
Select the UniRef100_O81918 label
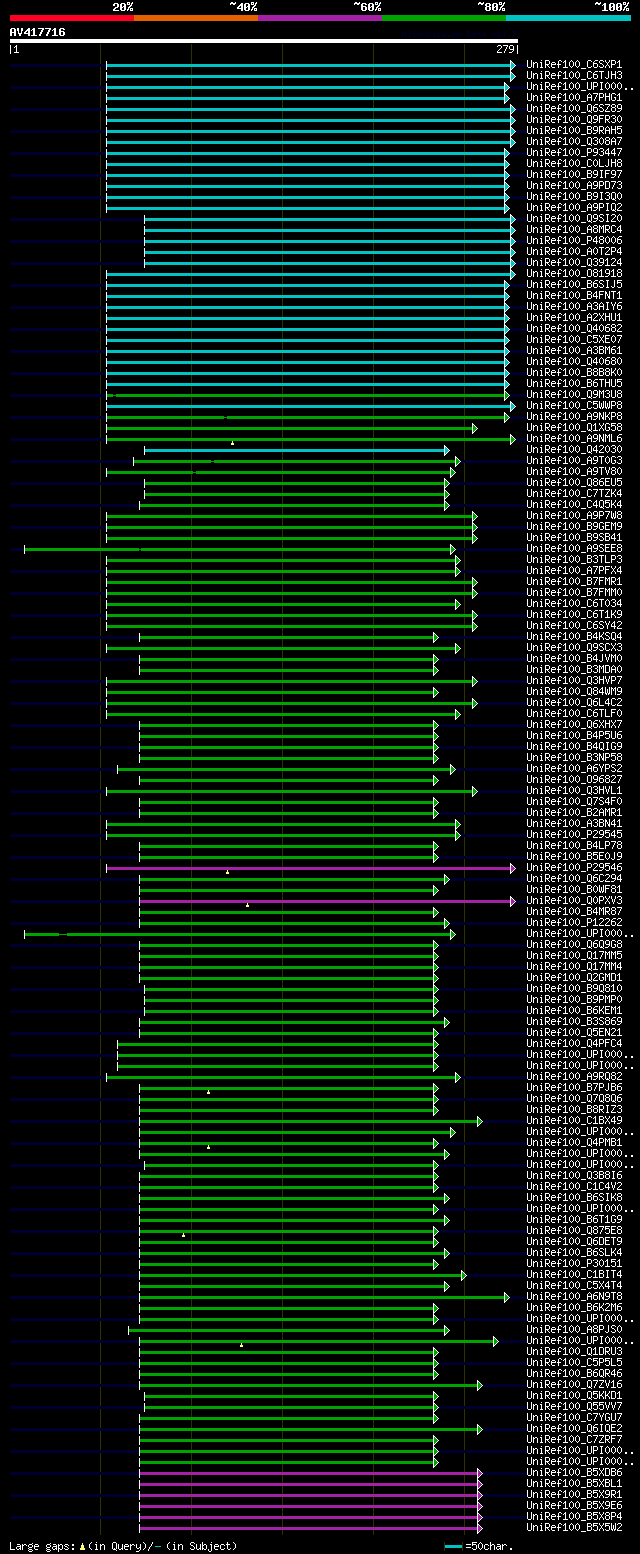pos(574,273)
